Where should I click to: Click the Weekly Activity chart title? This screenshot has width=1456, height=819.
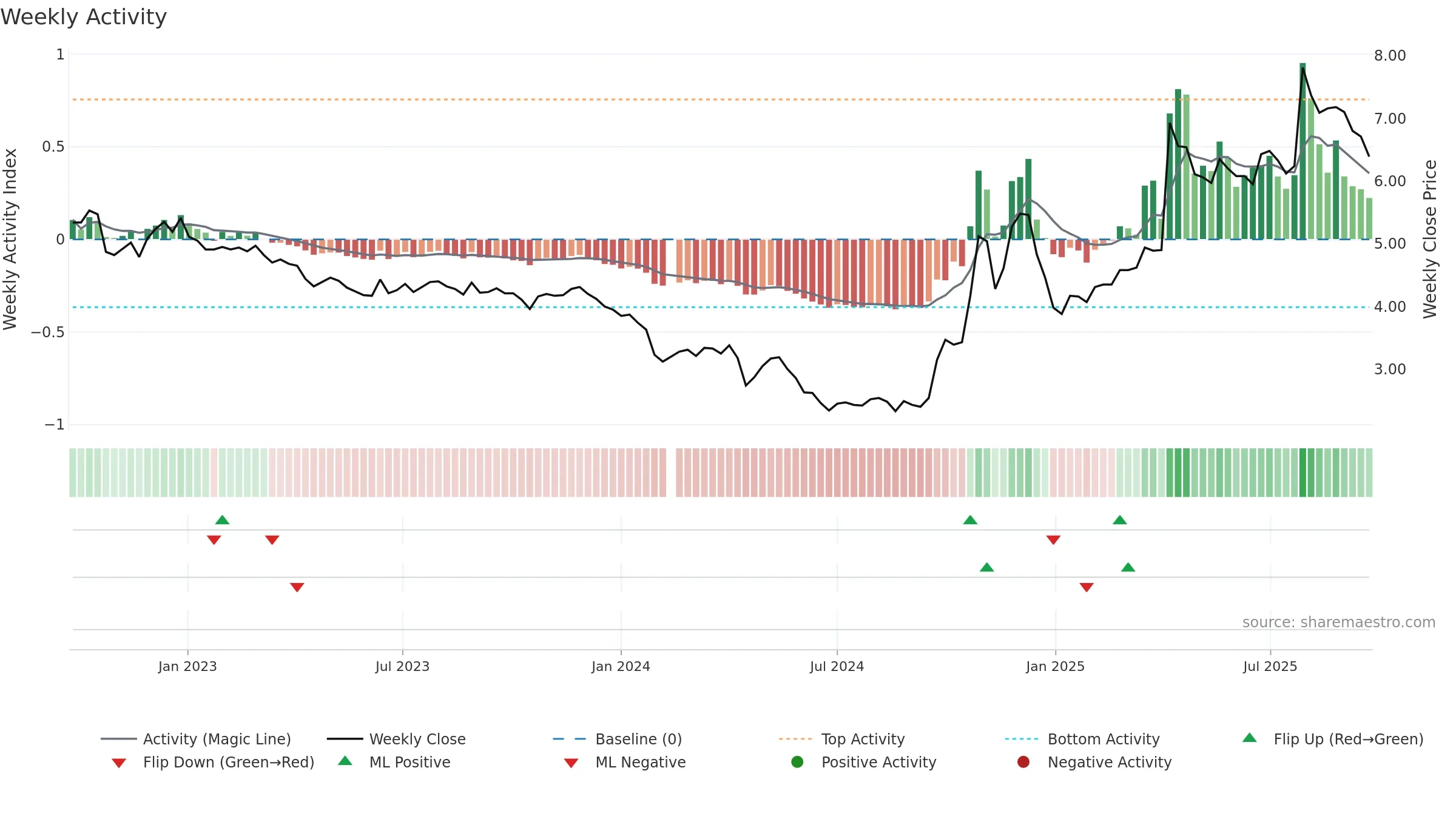tap(84, 17)
